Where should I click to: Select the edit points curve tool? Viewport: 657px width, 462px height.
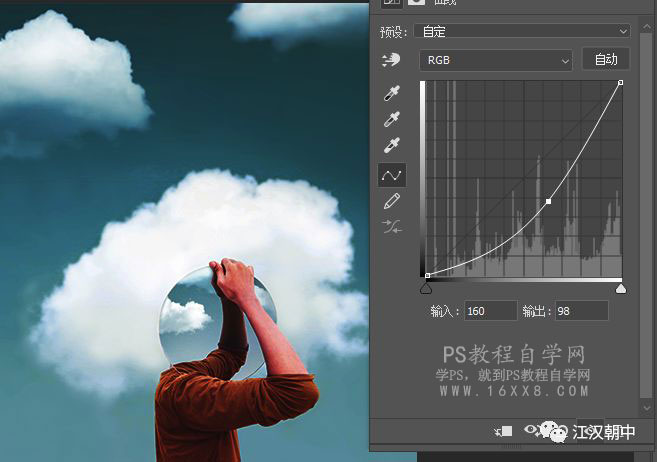(392, 175)
